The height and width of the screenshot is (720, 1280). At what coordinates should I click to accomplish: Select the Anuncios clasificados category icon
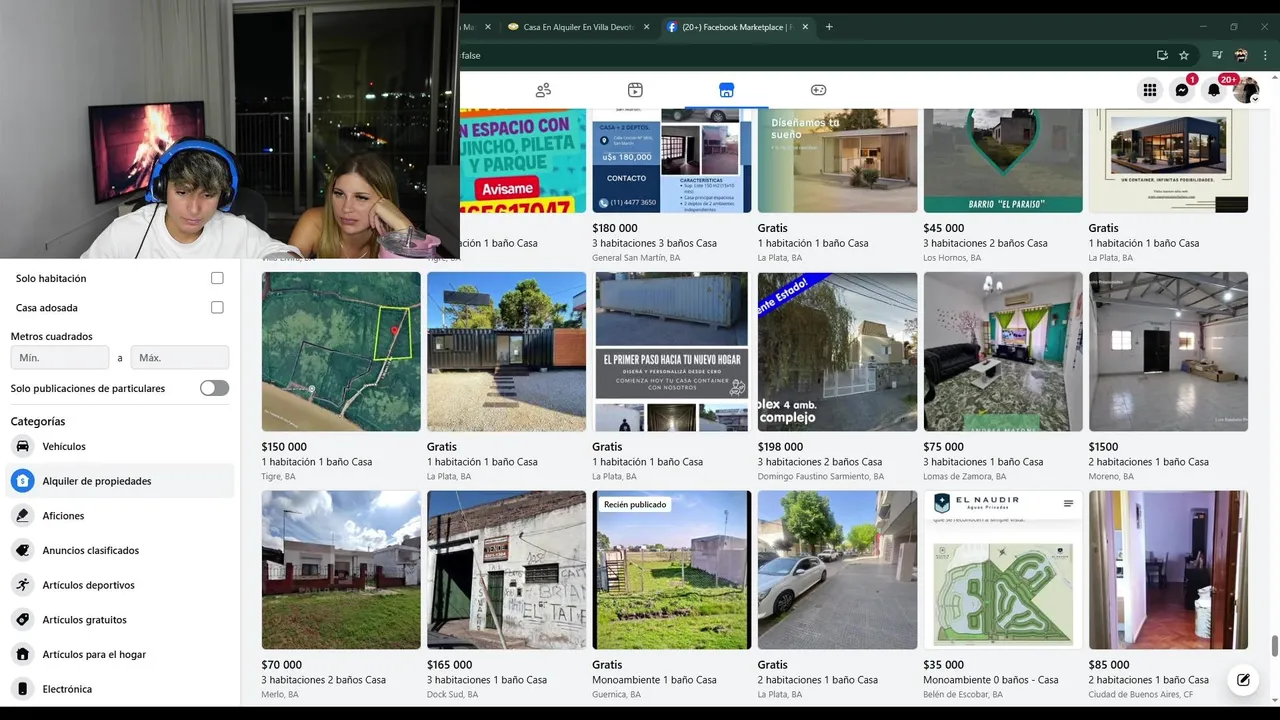22,550
